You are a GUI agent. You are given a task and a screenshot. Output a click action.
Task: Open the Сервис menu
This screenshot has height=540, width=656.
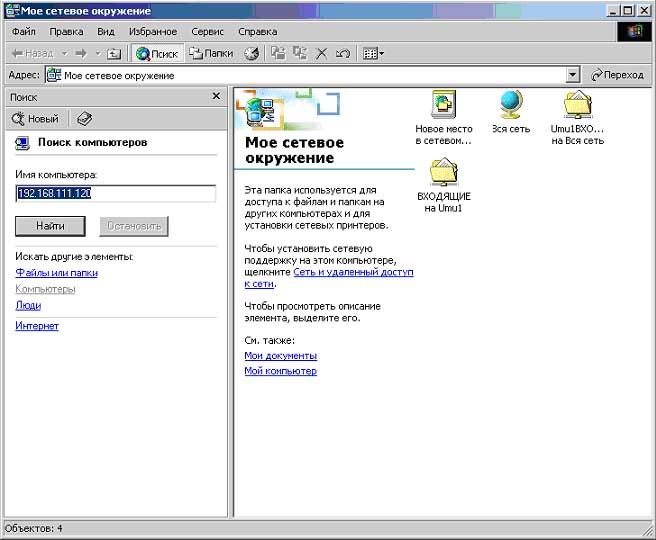pos(208,32)
